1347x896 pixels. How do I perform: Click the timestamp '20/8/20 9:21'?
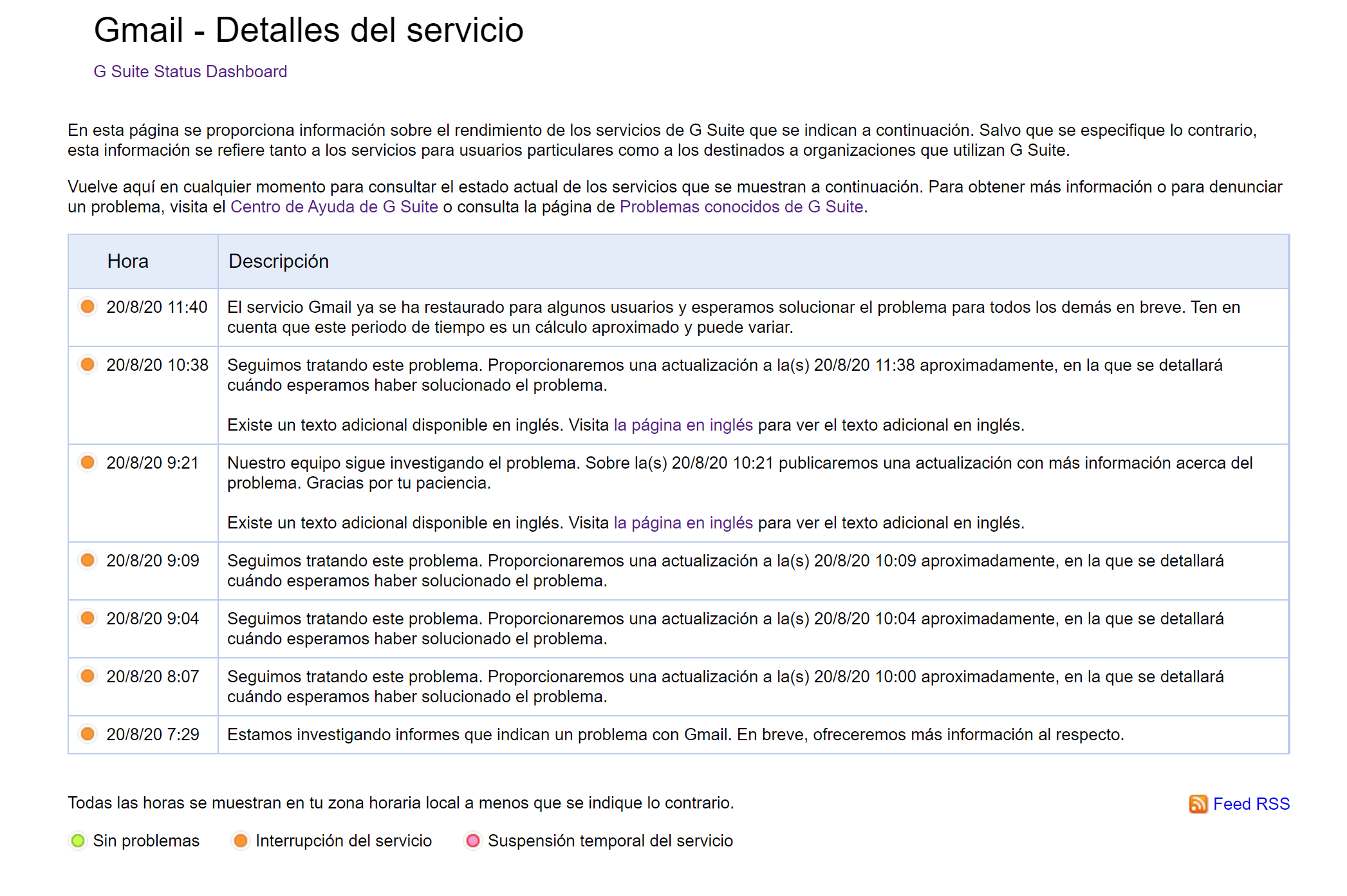point(153,463)
